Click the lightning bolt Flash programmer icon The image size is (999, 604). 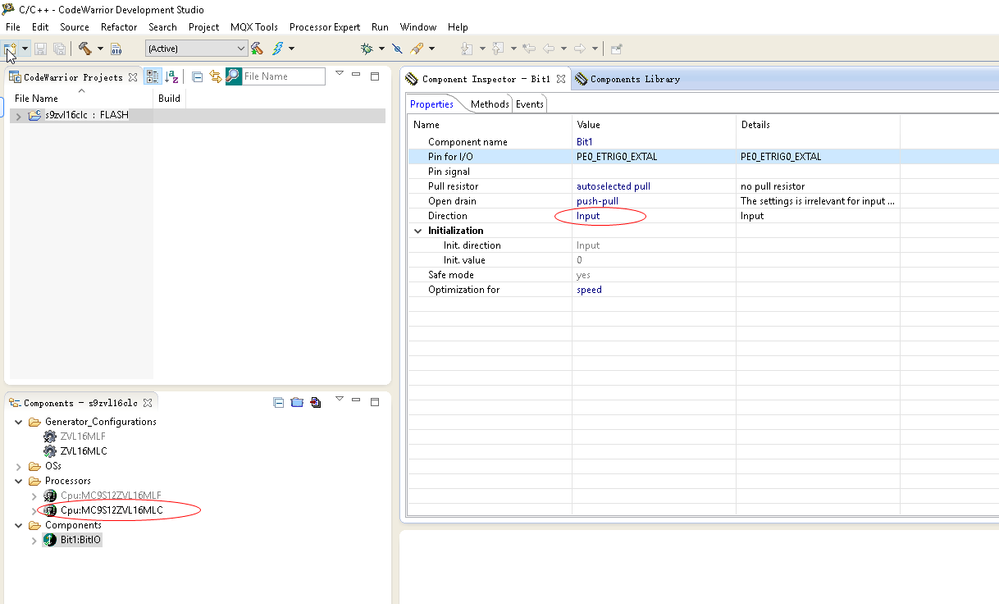278,48
